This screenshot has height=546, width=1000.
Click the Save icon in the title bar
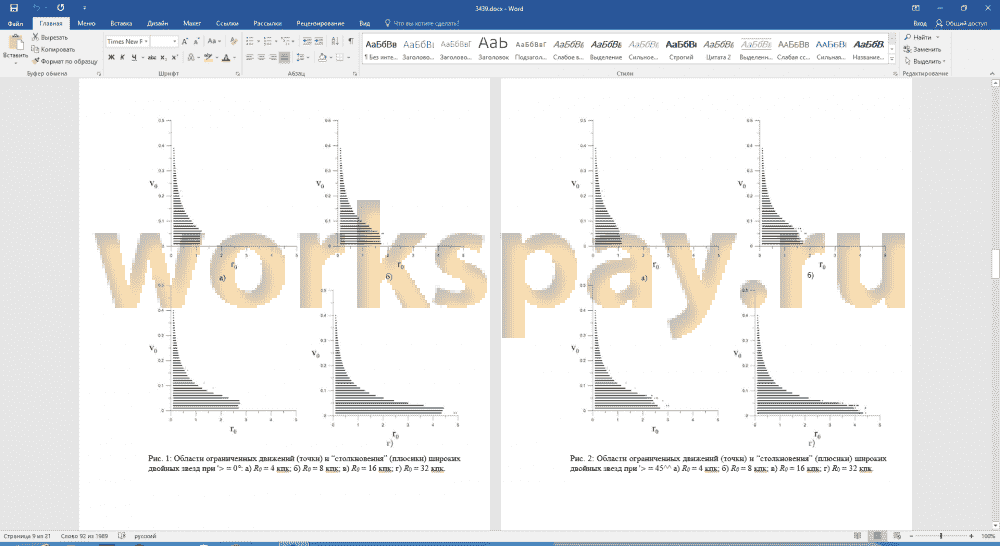[x=13, y=8]
